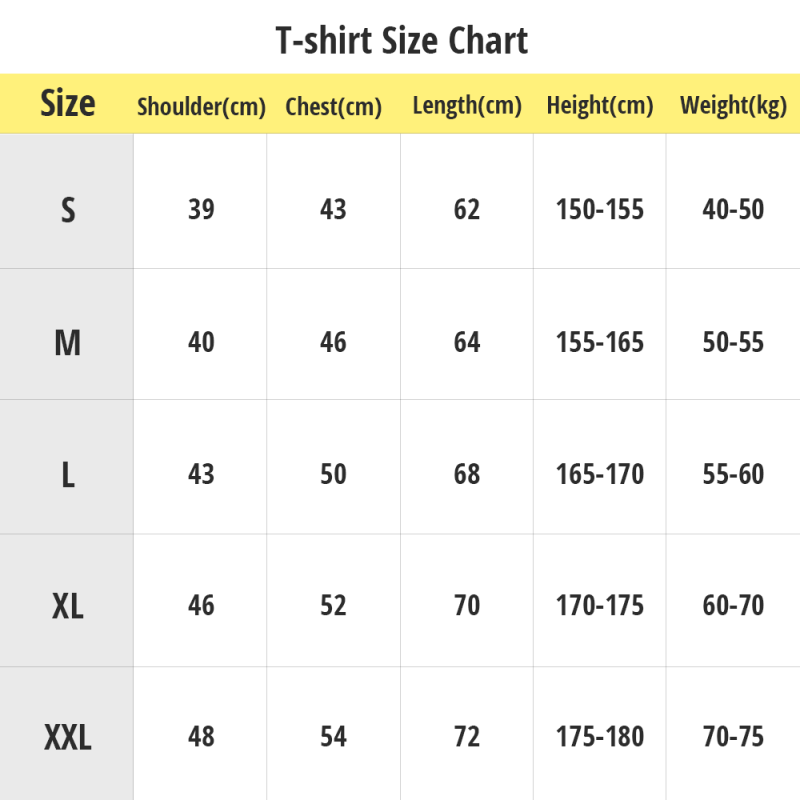Select the Shoulder(cm) column header
800x800 pixels.
click(201, 106)
